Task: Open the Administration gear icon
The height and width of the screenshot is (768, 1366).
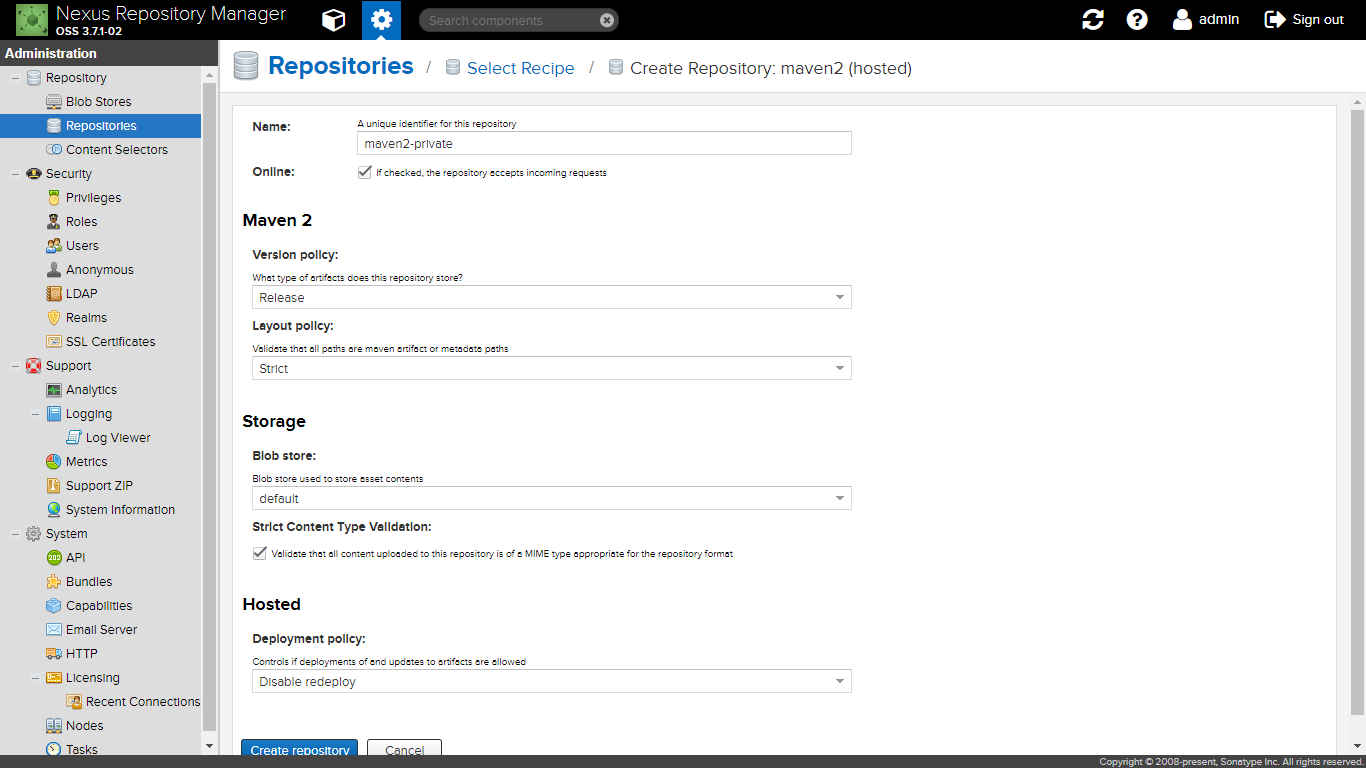Action: (x=381, y=20)
